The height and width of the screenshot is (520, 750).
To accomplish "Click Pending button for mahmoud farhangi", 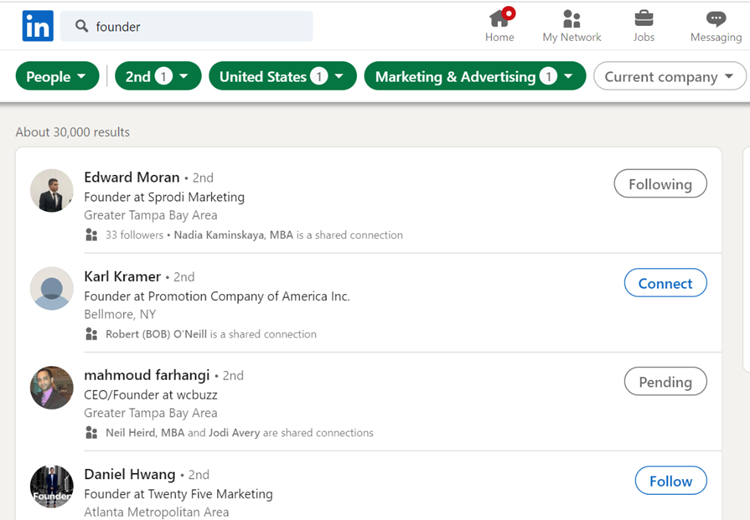I will point(665,381).
